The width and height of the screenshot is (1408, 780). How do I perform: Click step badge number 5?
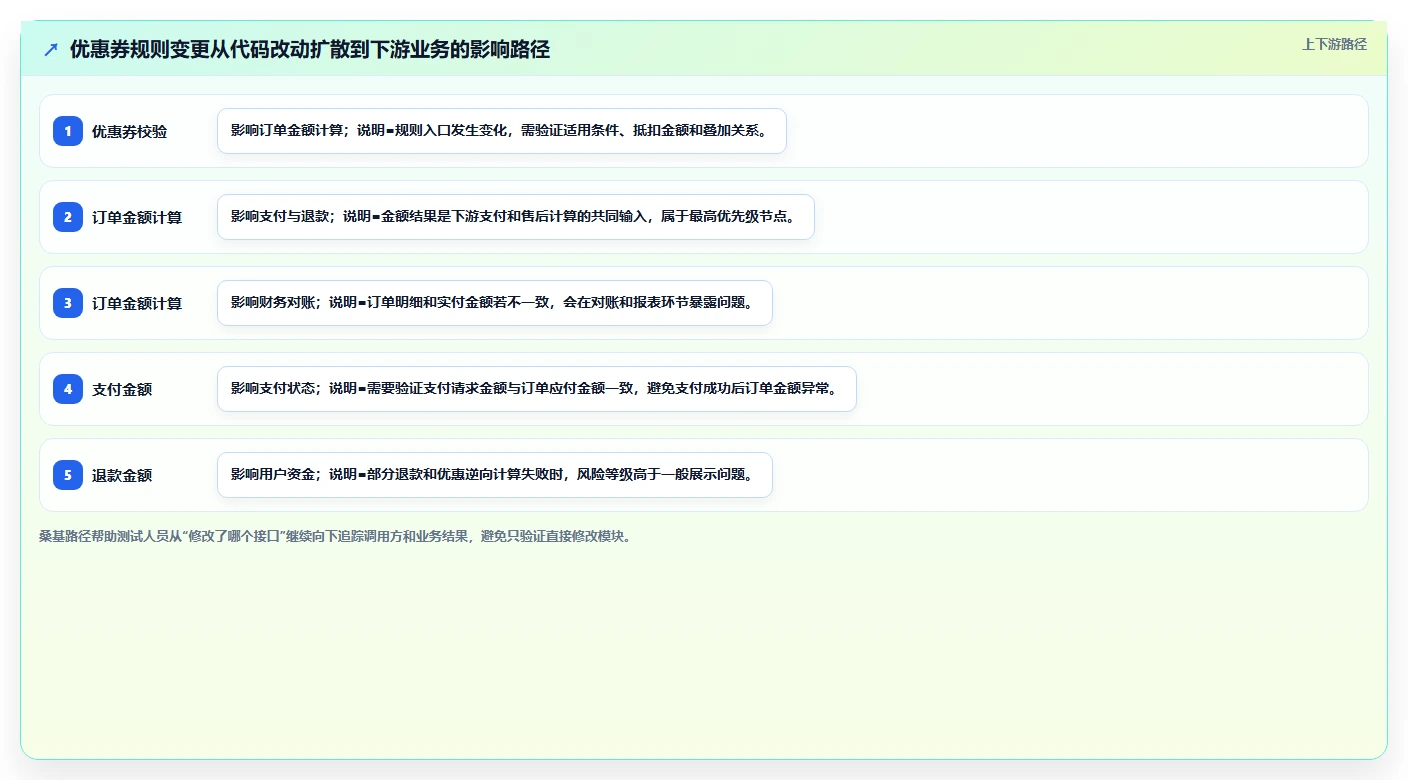(68, 475)
